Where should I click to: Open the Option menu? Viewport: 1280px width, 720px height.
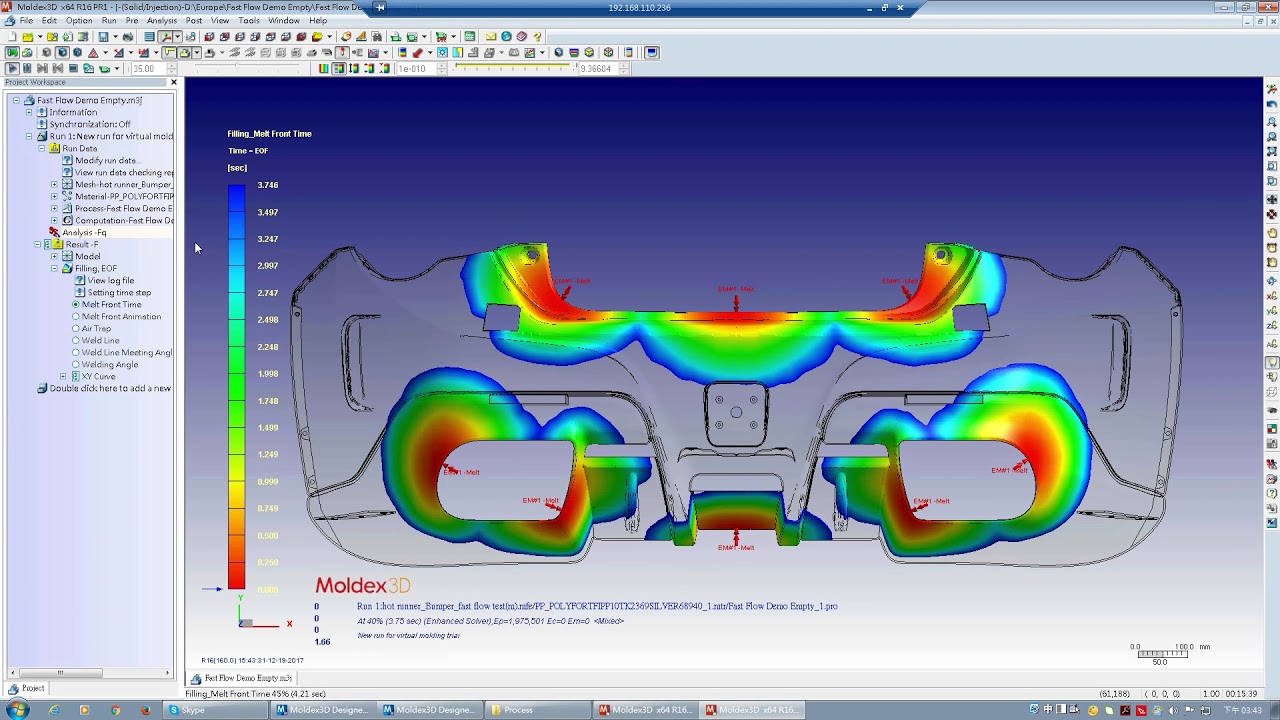coord(79,20)
